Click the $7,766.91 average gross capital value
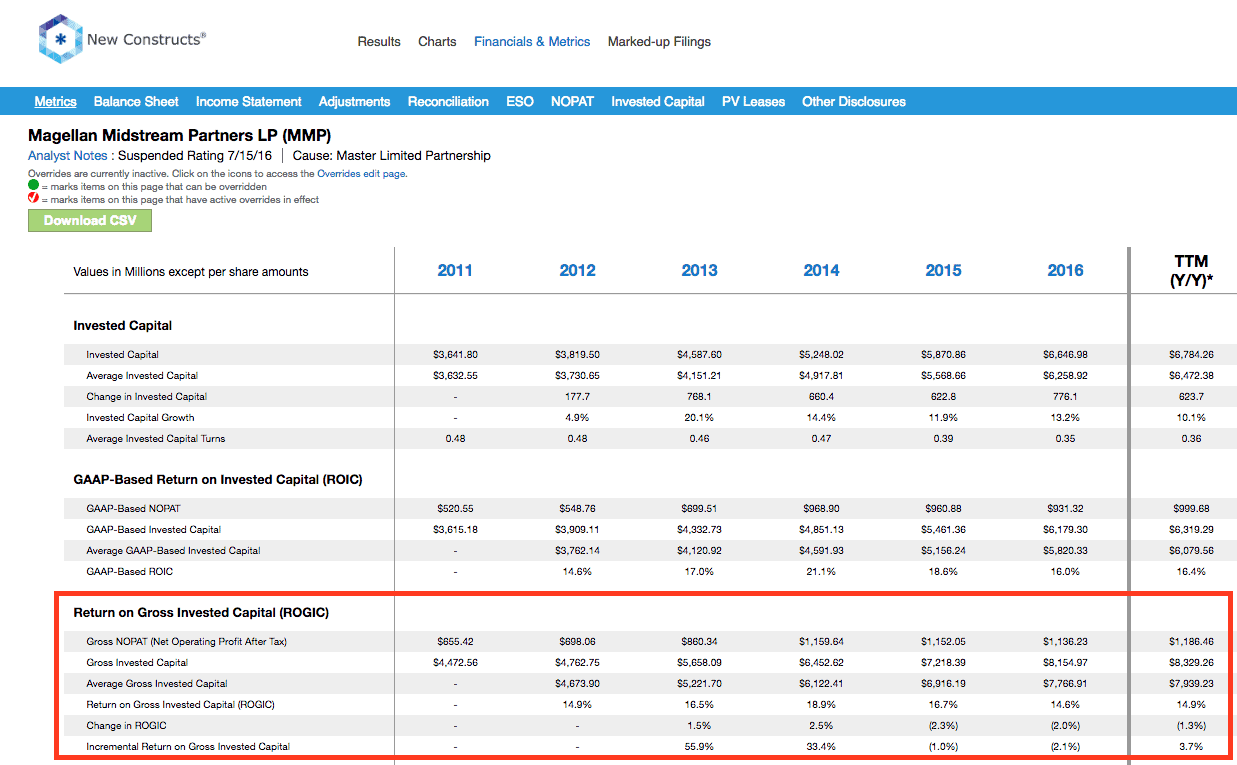 [1065, 683]
